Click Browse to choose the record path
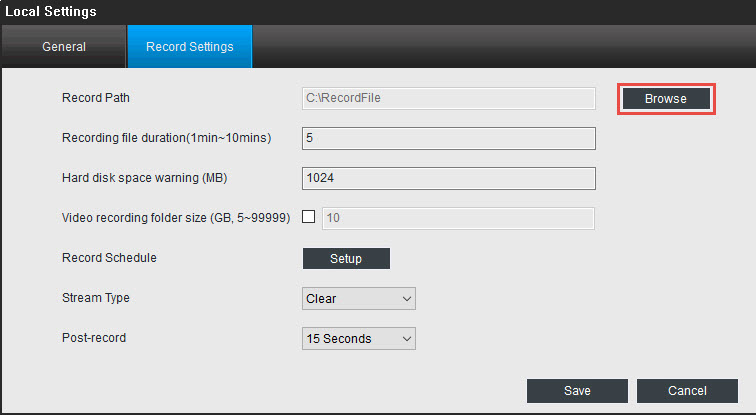 [666, 99]
